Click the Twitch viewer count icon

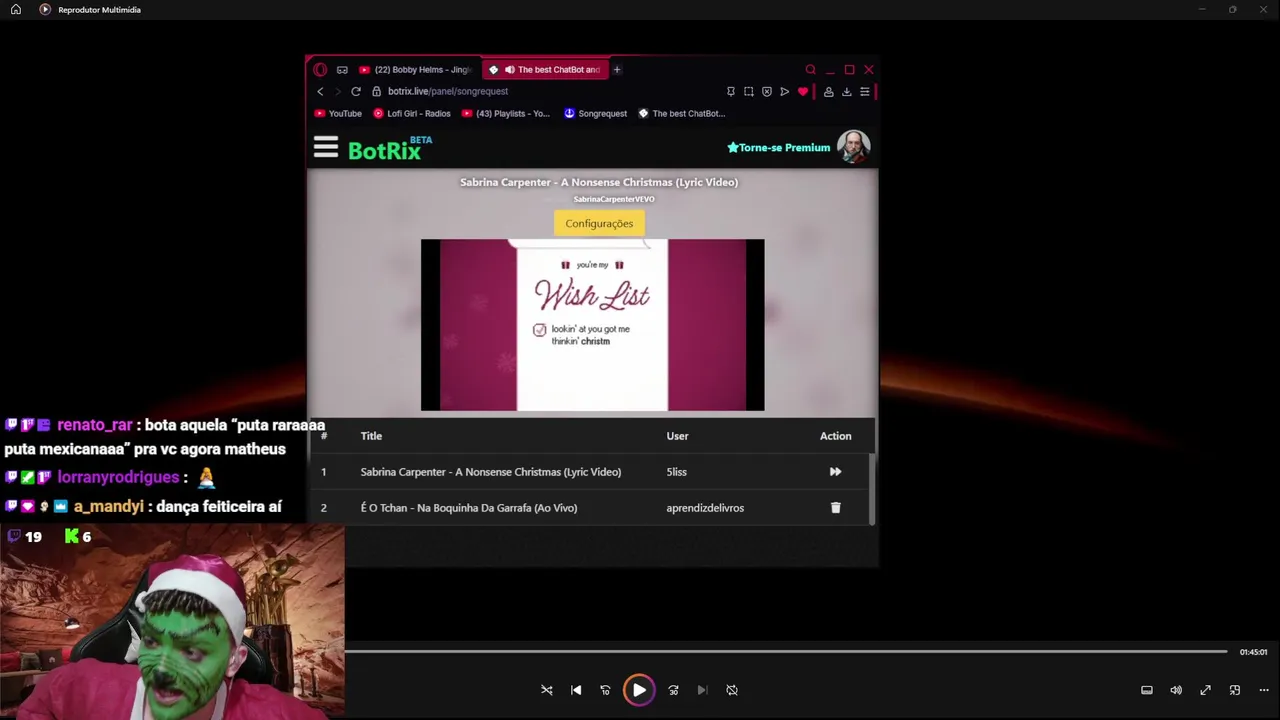[x=14, y=537]
